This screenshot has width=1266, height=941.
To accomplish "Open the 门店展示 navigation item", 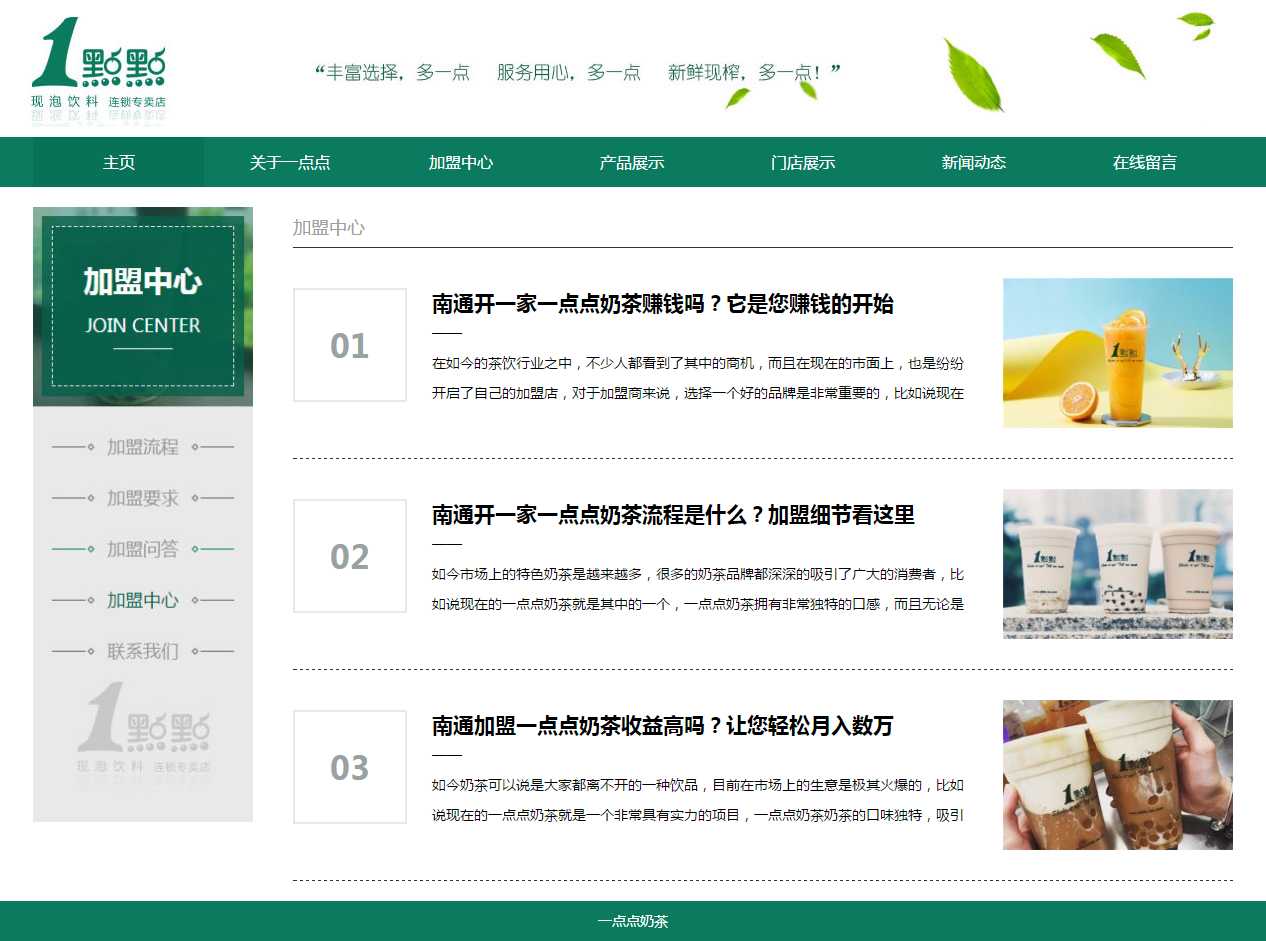I will coord(803,162).
